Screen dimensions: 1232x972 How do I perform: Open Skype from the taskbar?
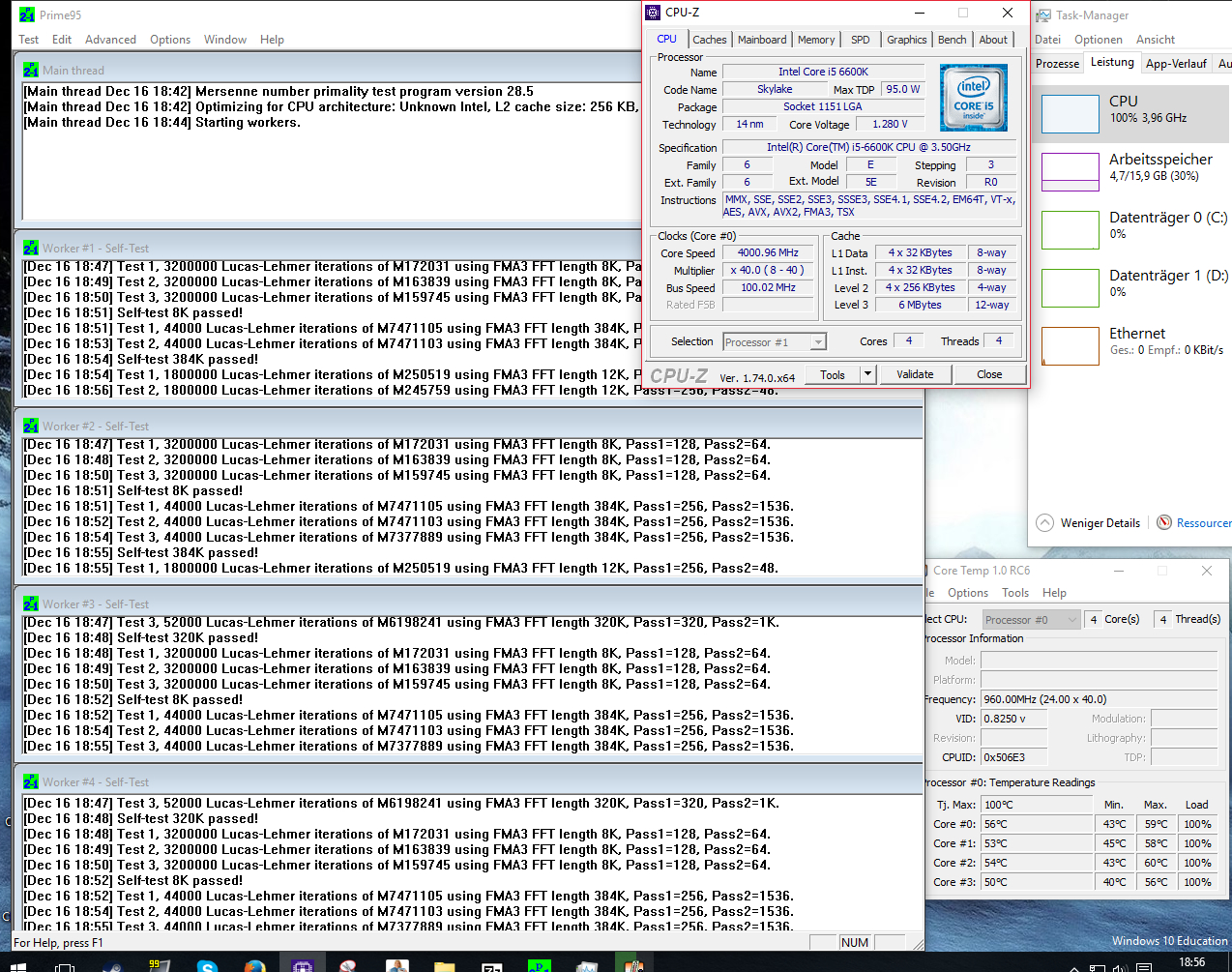click(207, 965)
